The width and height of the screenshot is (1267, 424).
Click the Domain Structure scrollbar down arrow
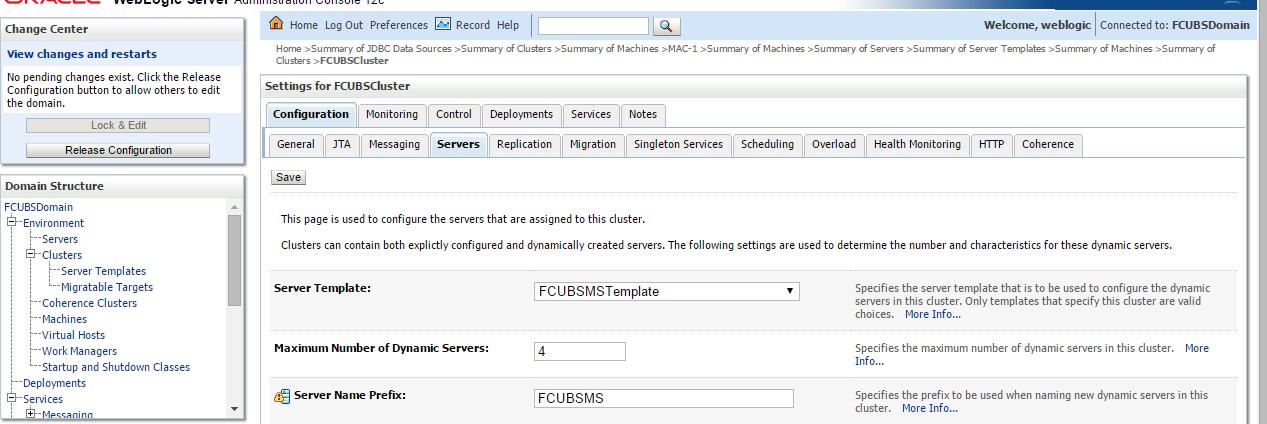[234, 408]
